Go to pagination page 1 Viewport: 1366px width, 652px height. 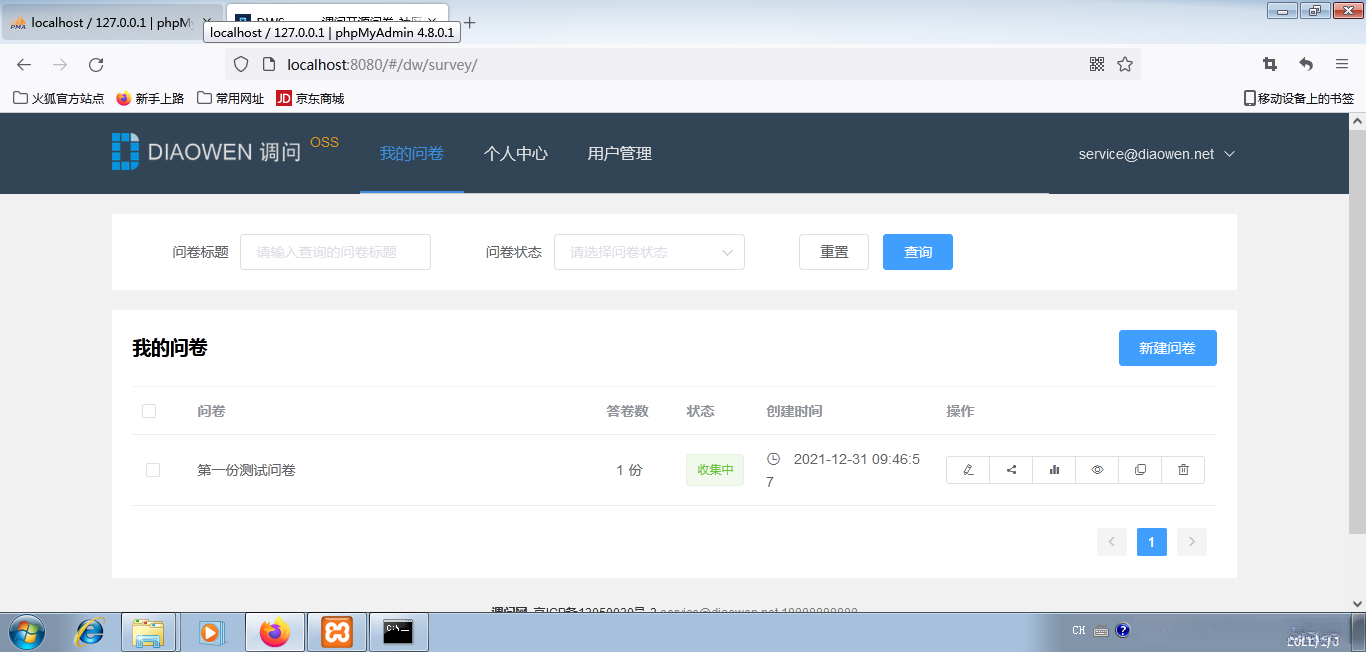1152,542
